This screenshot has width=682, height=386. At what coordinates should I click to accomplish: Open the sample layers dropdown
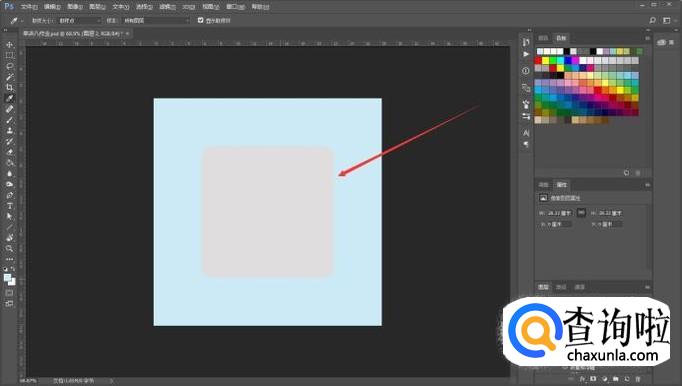(157, 20)
